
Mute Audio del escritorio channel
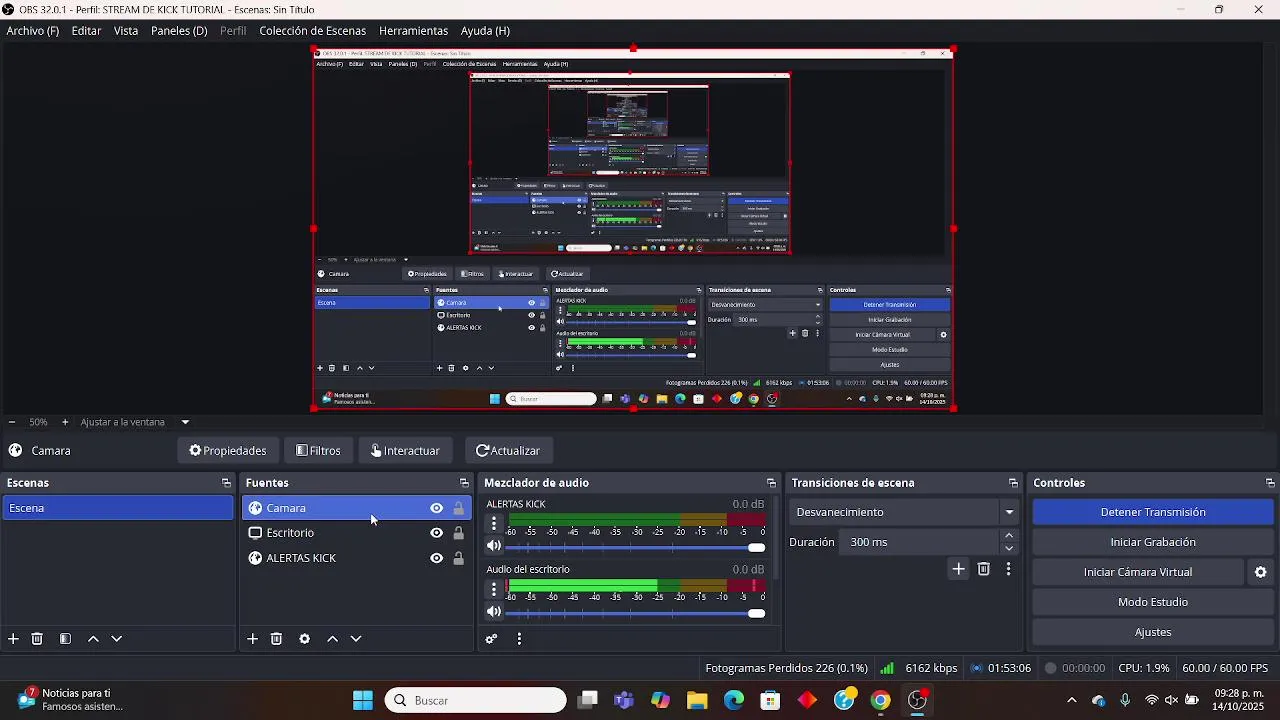point(494,612)
